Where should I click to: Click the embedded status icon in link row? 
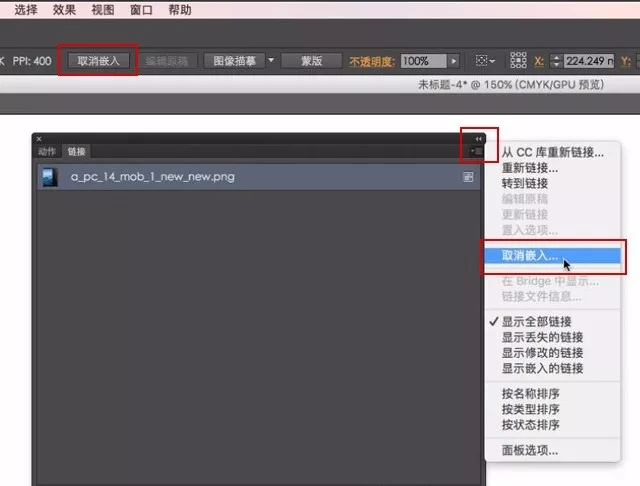pyautogui.click(x=468, y=177)
